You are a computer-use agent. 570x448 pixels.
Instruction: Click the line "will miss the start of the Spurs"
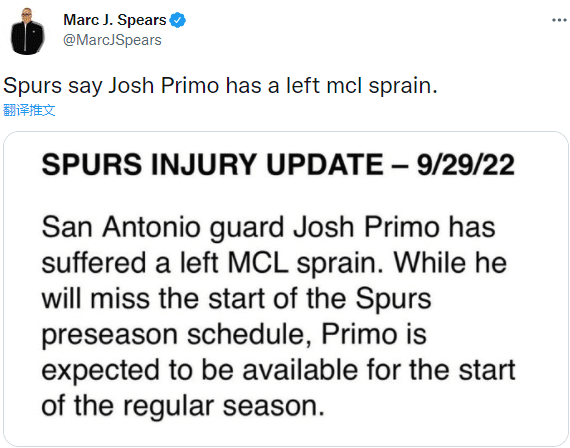pos(236,298)
